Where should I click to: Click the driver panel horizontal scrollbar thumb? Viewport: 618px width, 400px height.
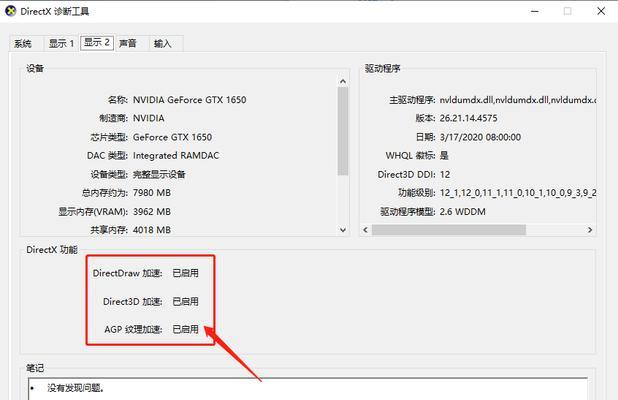449,230
